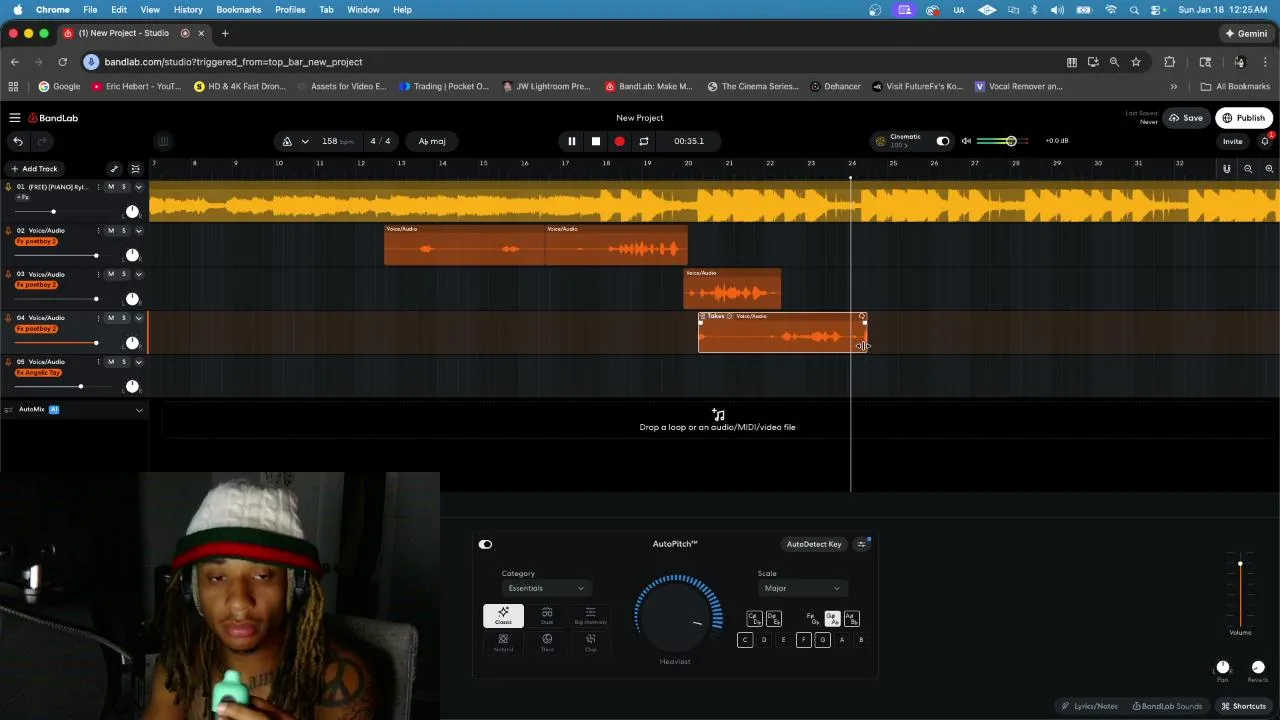Mute track 01 piano
This screenshot has width=1280, height=720.
(111, 187)
